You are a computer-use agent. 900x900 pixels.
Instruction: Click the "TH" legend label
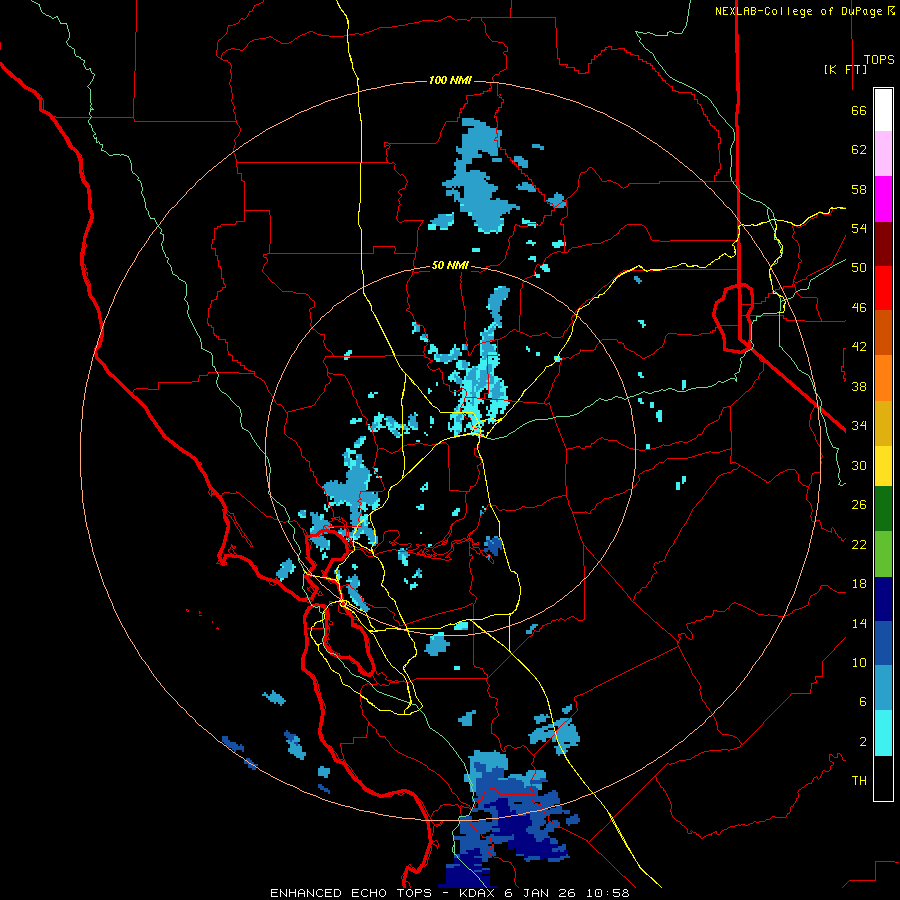point(859,781)
